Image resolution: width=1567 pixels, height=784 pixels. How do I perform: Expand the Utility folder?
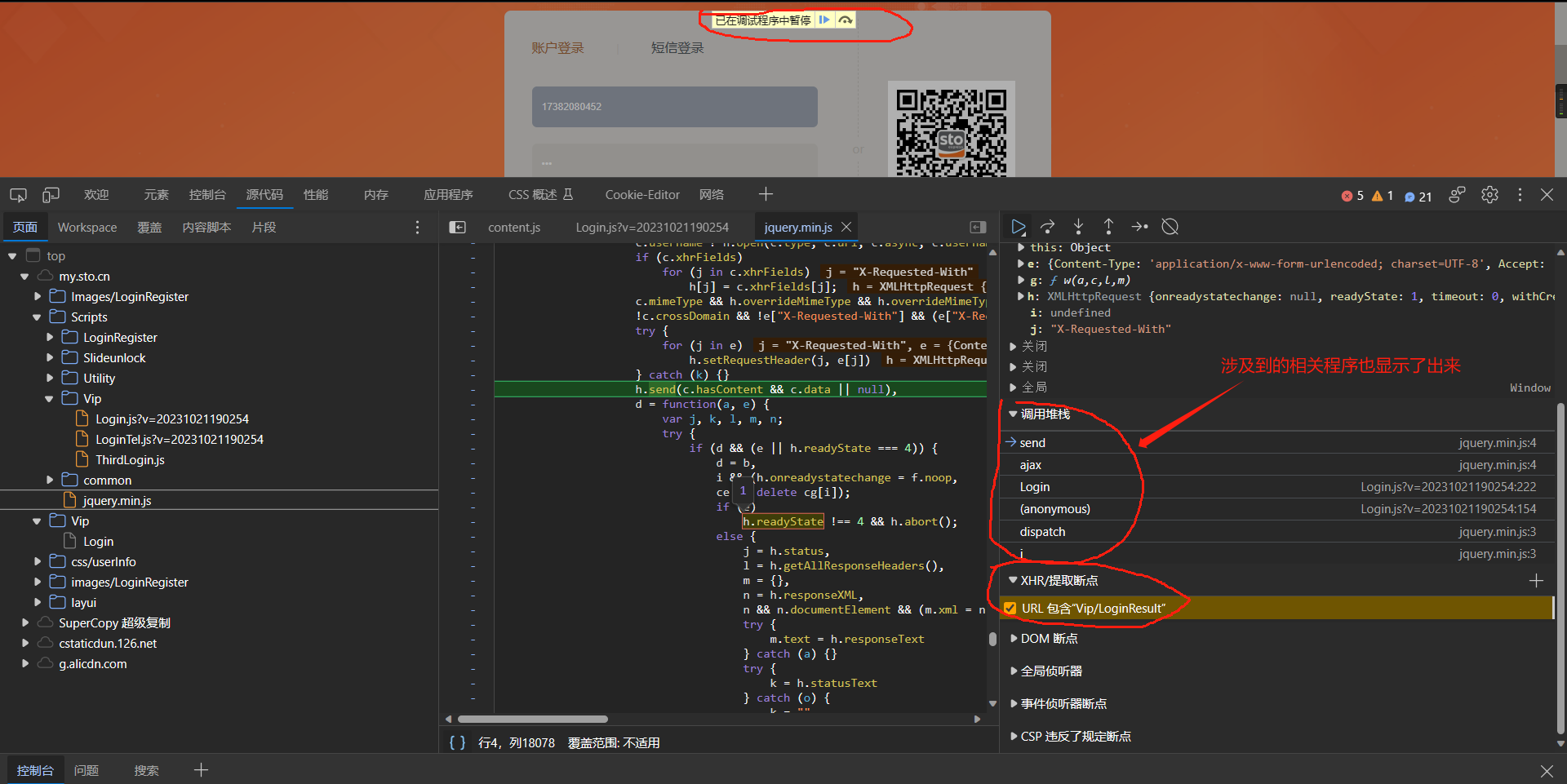point(49,379)
